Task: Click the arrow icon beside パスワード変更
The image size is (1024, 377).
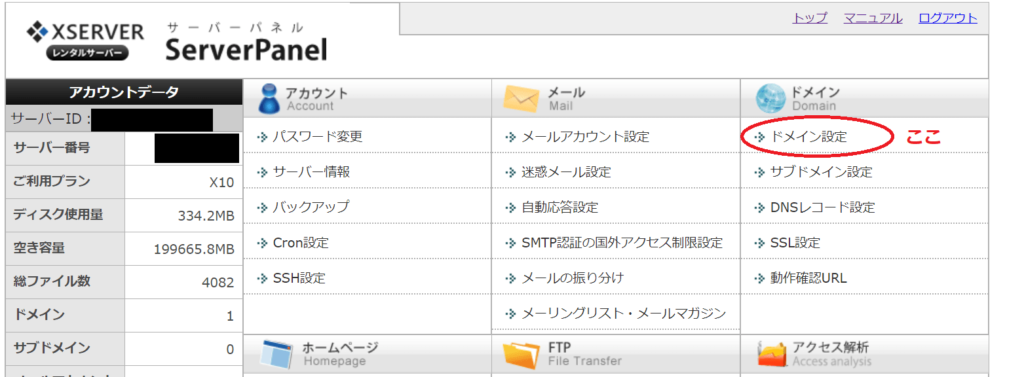Action: click(x=263, y=137)
